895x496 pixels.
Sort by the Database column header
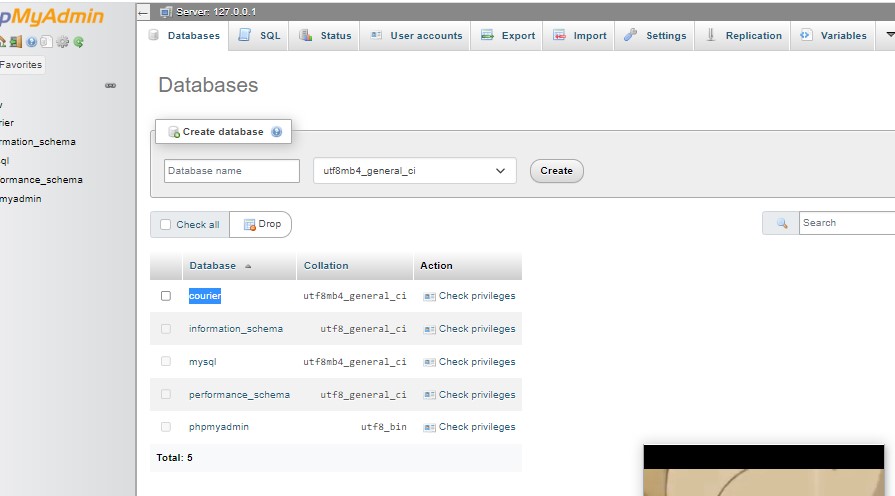tap(212, 266)
